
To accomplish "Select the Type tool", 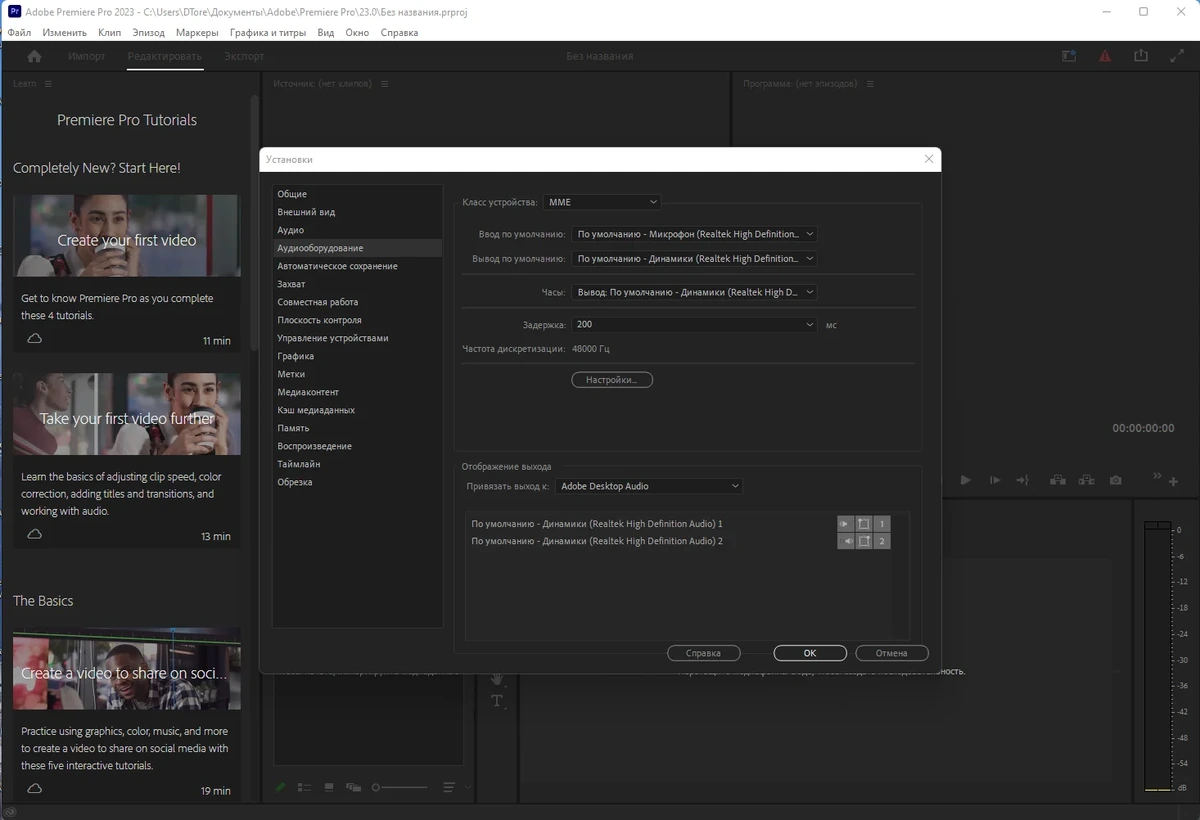I will coord(497,701).
